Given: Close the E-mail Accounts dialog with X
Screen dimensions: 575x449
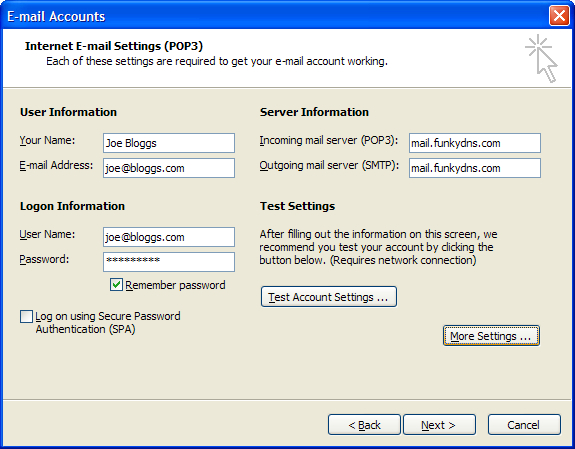Looking at the screenshot, I should 559,16.
